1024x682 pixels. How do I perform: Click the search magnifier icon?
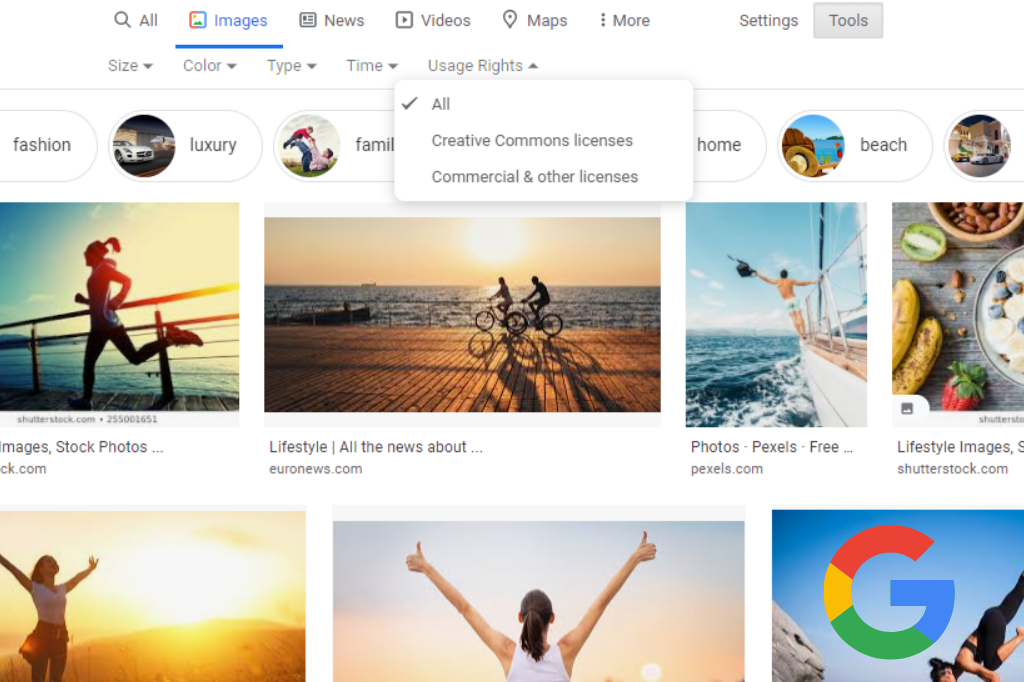point(122,19)
